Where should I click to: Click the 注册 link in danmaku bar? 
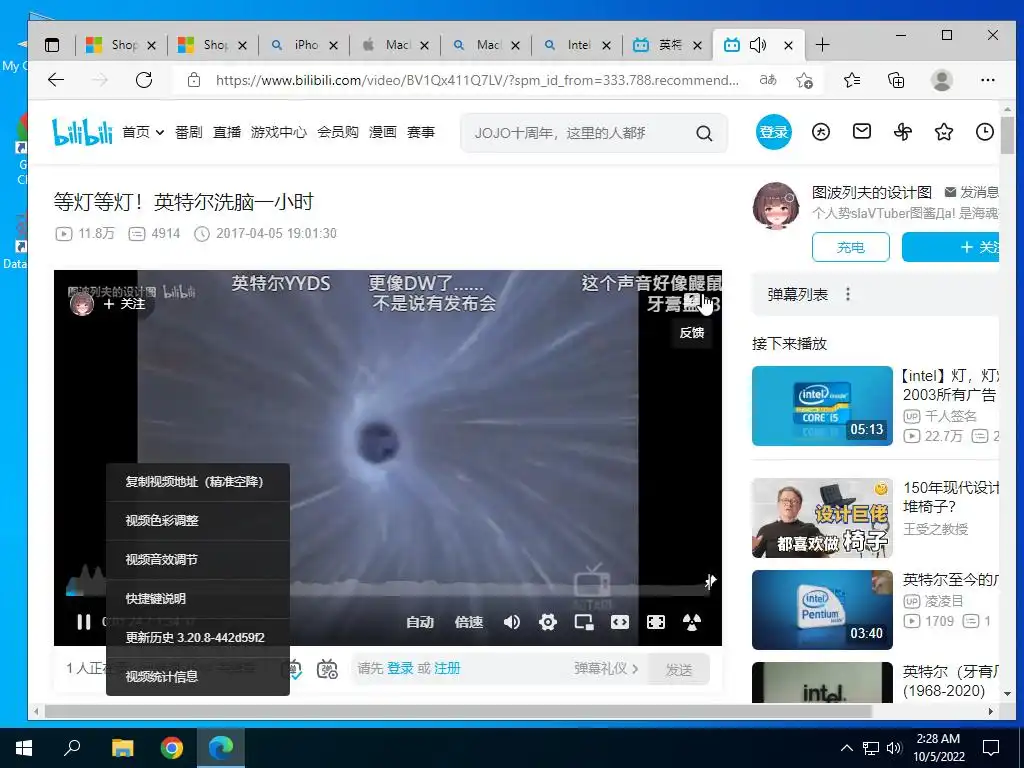coord(447,668)
